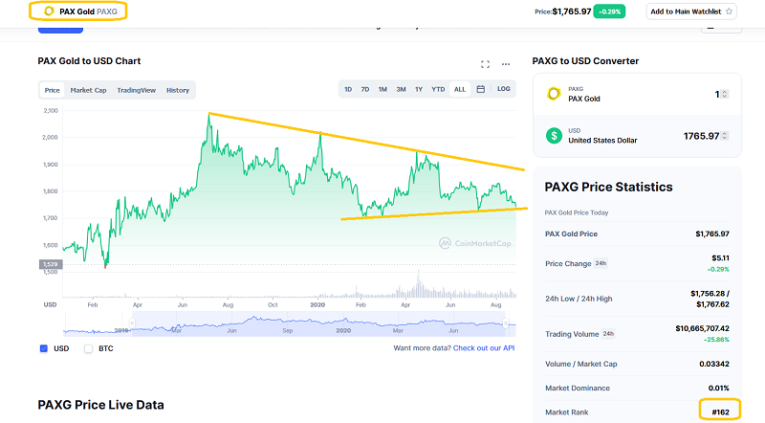Open the calendar date range picker
Screen dimensions: 765x423
pos(481,90)
